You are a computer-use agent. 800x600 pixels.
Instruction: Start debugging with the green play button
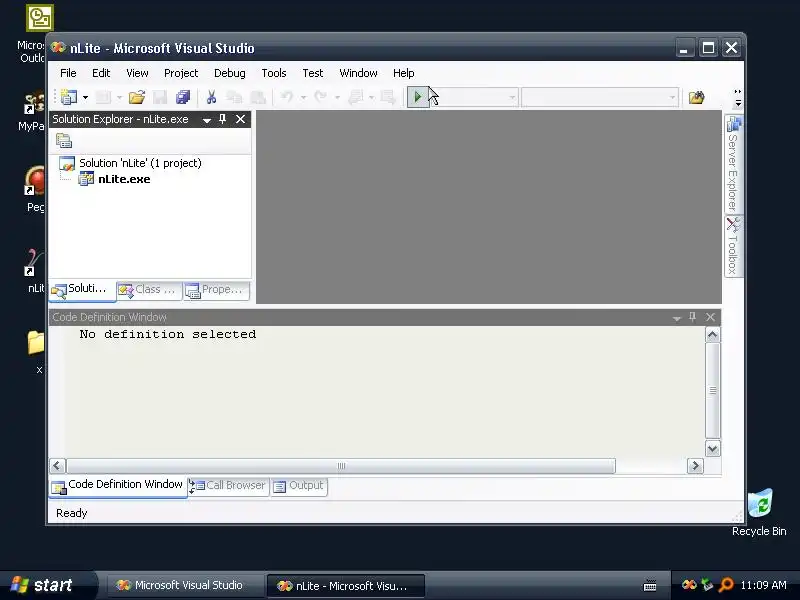[418, 97]
